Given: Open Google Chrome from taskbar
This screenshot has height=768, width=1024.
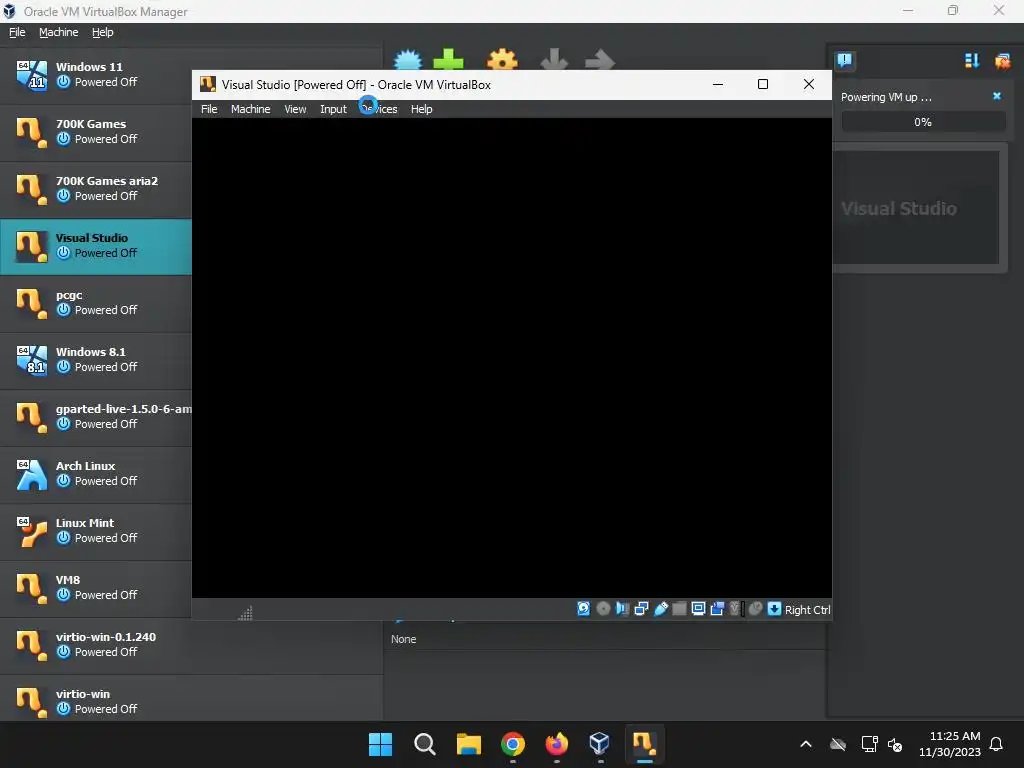Looking at the screenshot, I should pyautogui.click(x=513, y=744).
